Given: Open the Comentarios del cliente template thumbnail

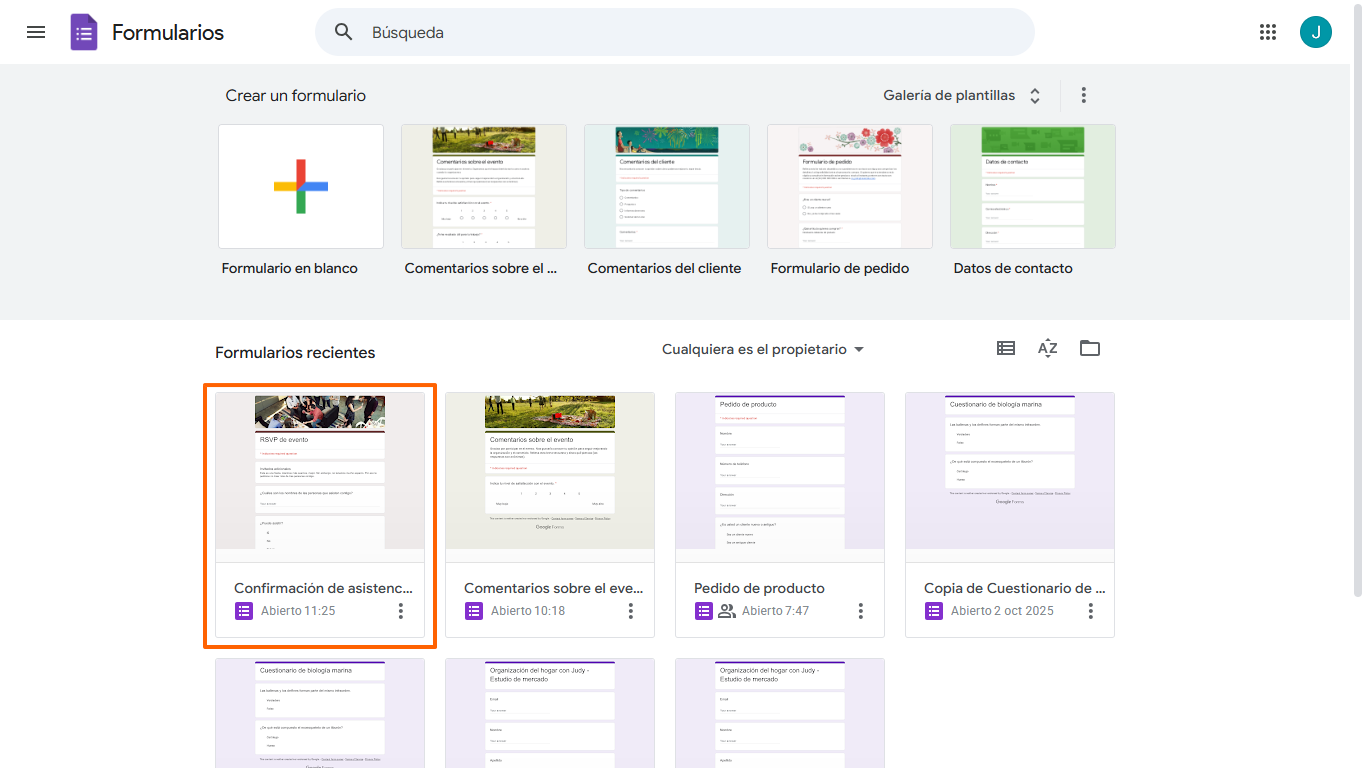Looking at the screenshot, I should (x=666, y=186).
